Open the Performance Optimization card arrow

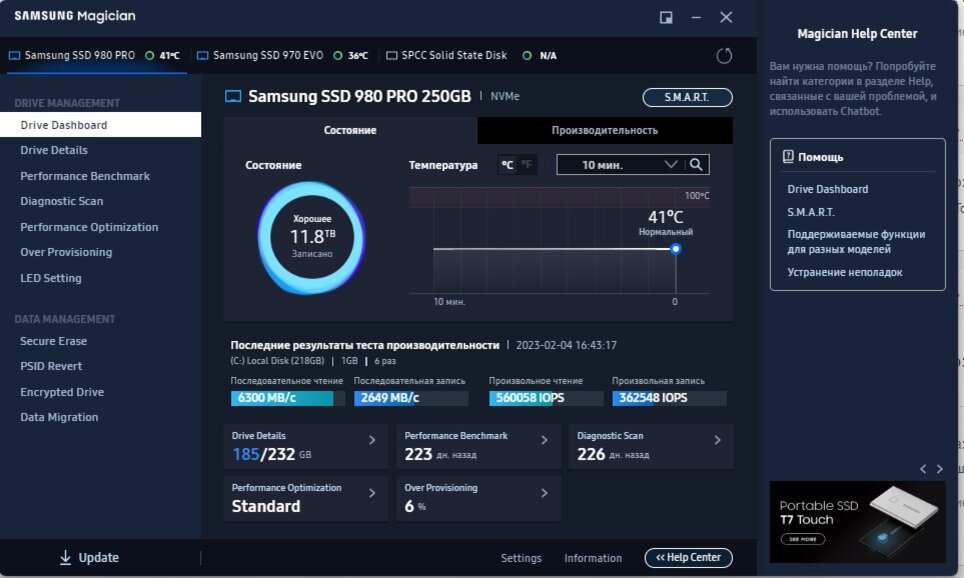tap(372, 493)
